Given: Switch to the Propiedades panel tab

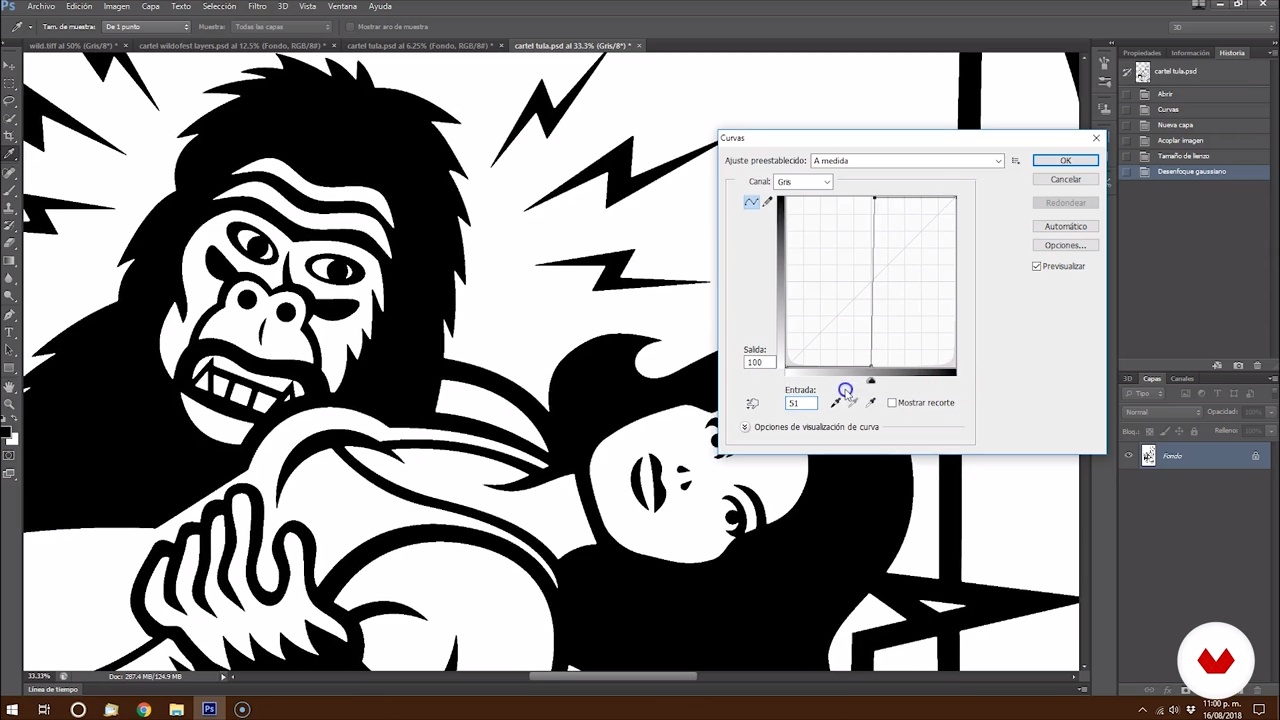Looking at the screenshot, I should (x=1142, y=53).
